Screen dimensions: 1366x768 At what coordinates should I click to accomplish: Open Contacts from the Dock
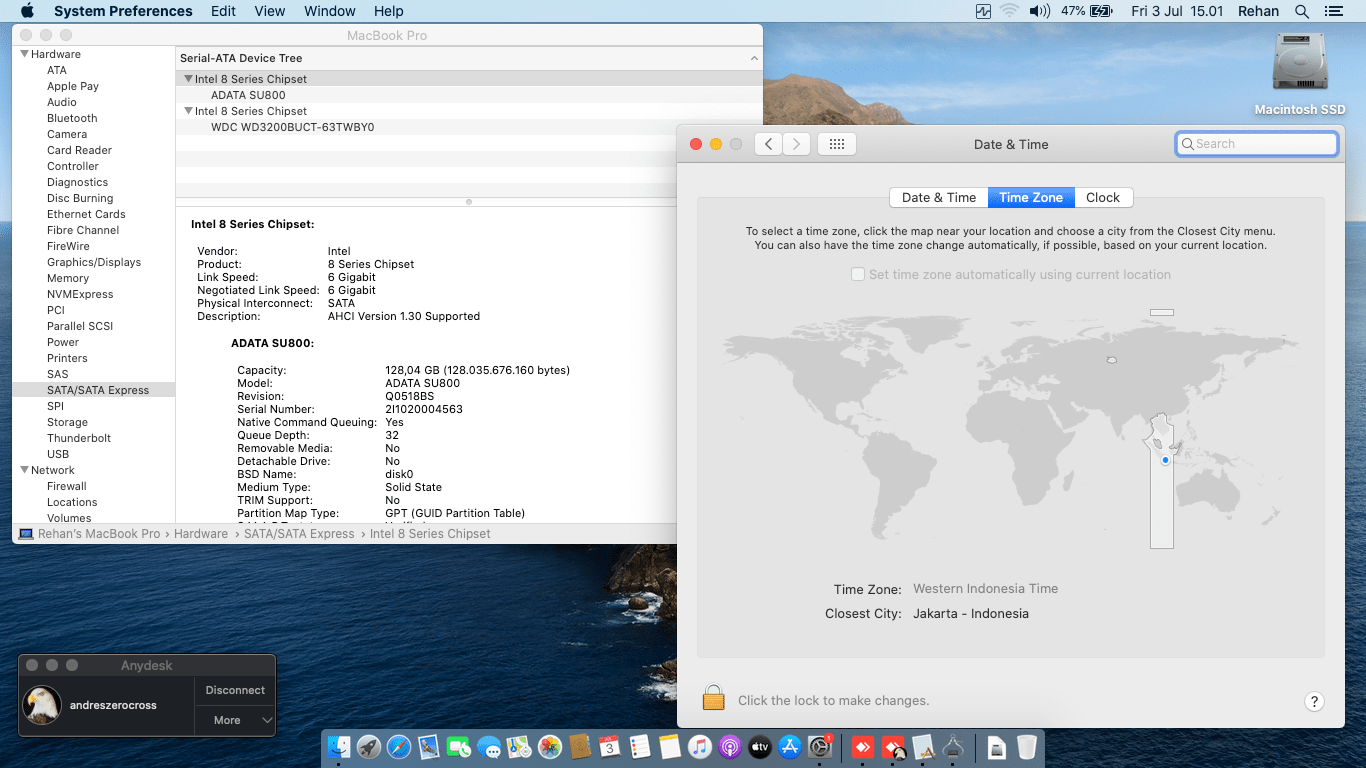point(579,746)
